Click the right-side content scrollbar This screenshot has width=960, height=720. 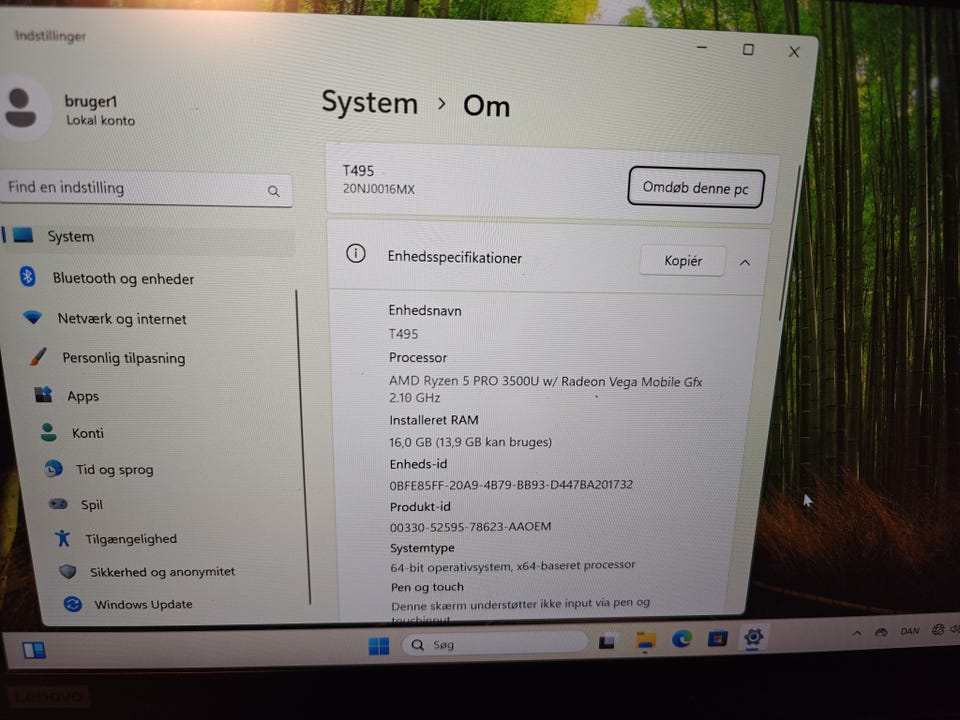790,242
